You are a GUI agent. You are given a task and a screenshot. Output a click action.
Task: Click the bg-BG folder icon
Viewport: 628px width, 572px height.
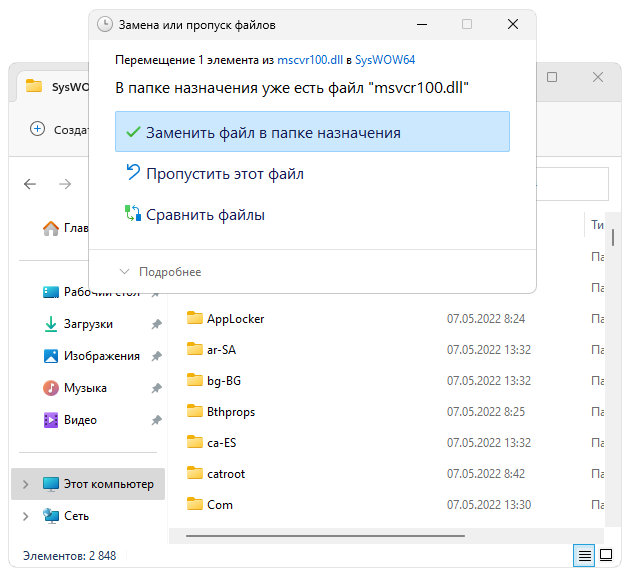pyautogui.click(x=195, y=380)
